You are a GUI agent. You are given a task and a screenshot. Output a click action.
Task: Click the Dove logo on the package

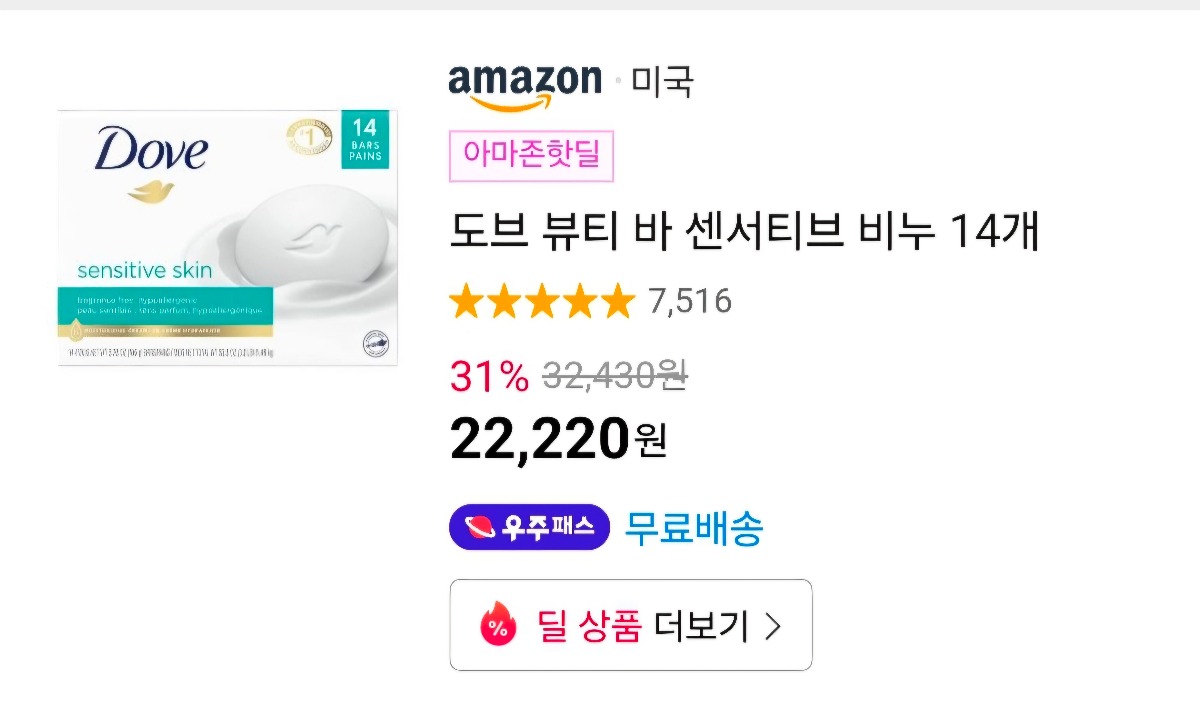point(151,152)
